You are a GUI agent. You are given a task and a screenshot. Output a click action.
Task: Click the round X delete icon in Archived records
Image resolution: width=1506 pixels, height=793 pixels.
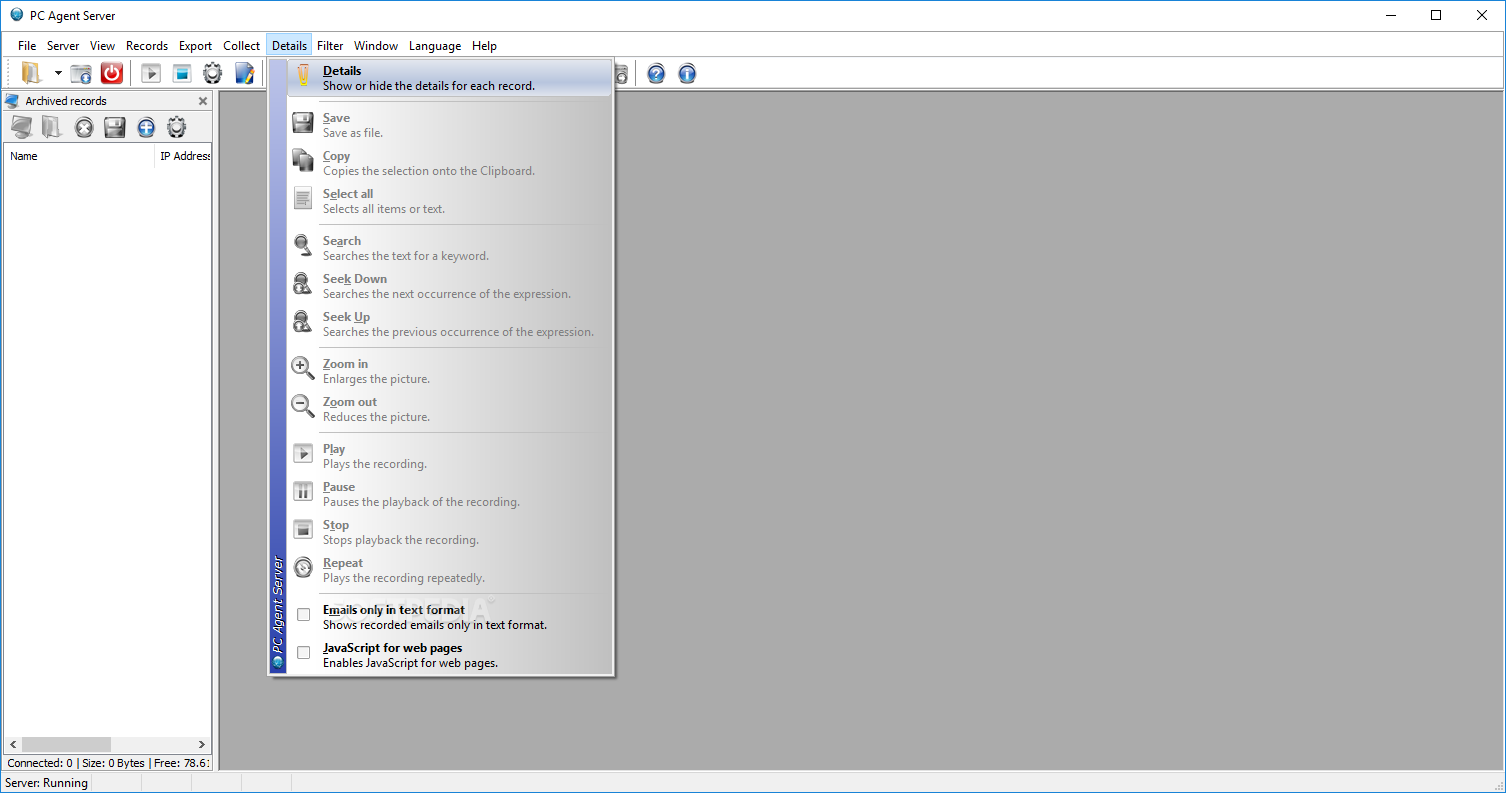pyautogui.click(x=84, y=127)
